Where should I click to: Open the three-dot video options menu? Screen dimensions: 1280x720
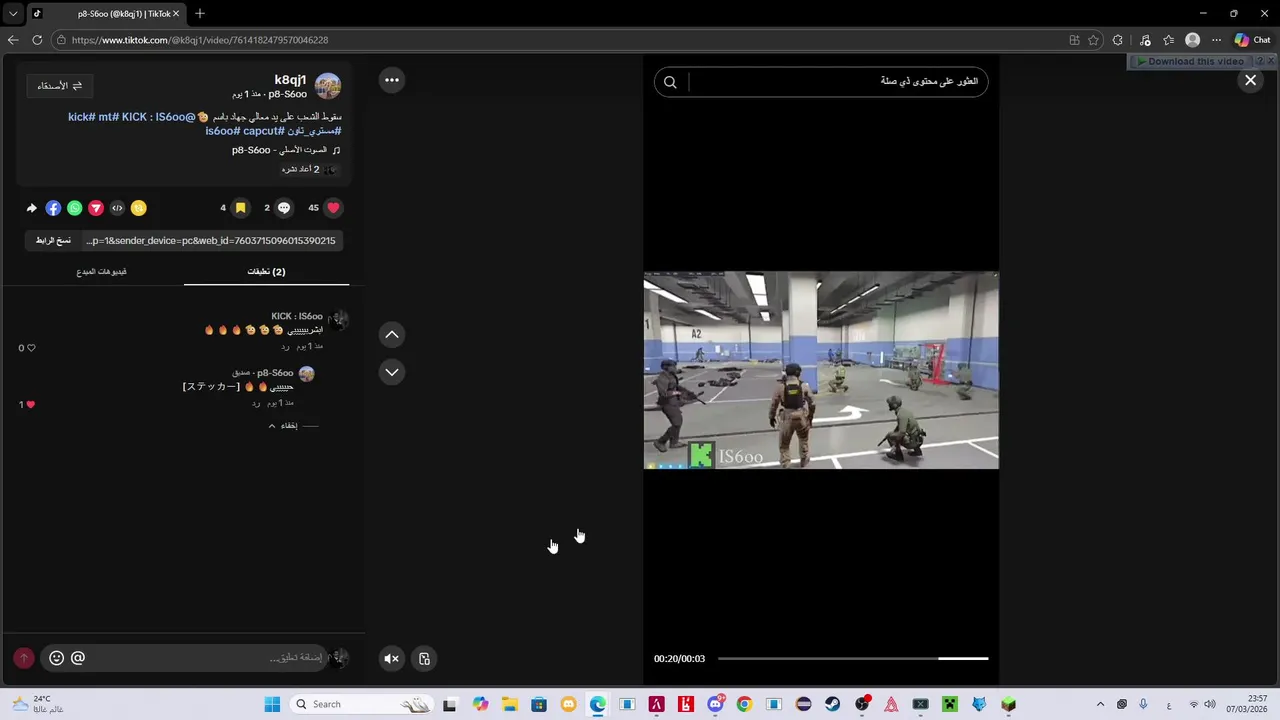[392, 80]
